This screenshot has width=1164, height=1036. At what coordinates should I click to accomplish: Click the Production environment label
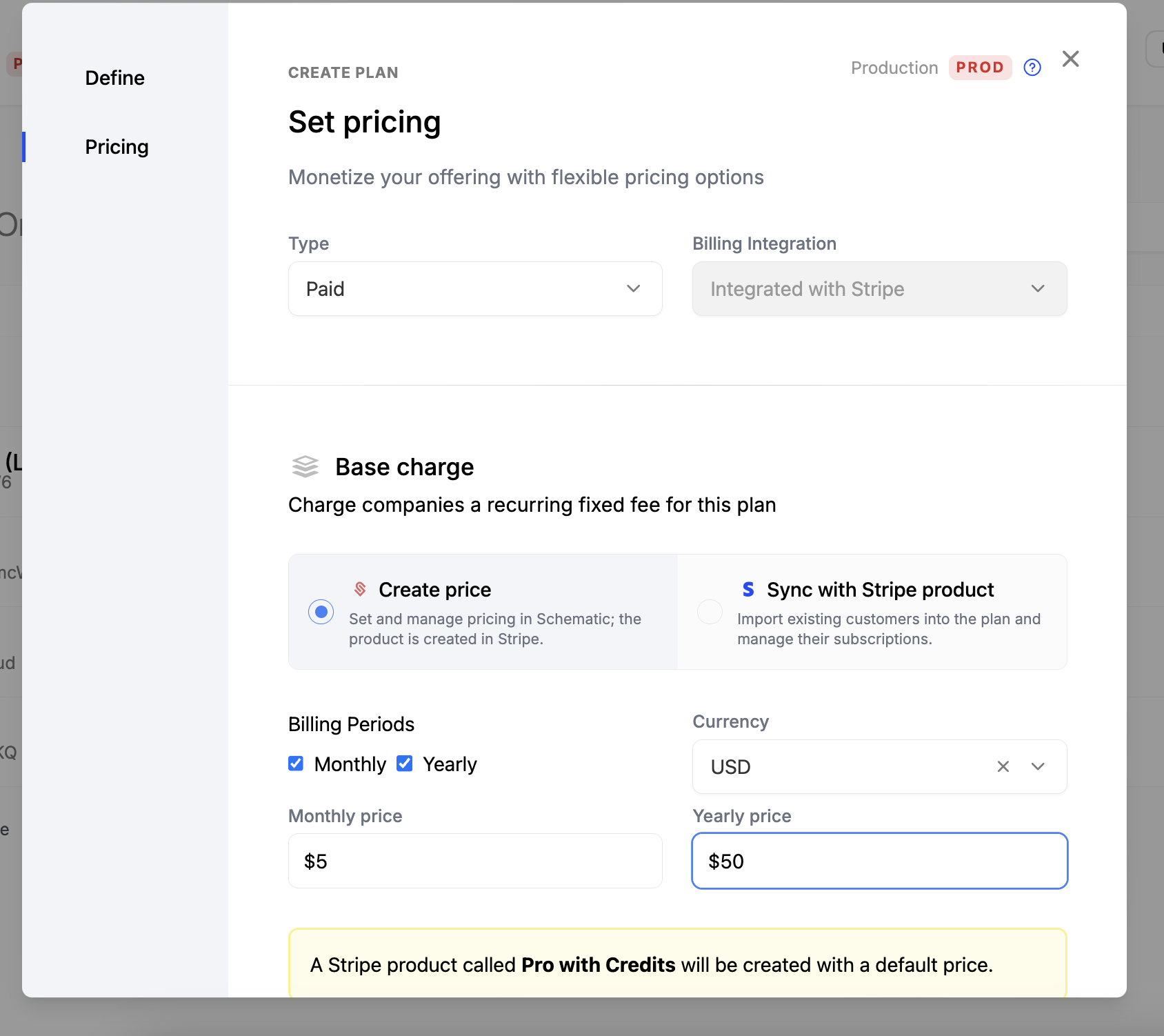(x=894, y=68)
